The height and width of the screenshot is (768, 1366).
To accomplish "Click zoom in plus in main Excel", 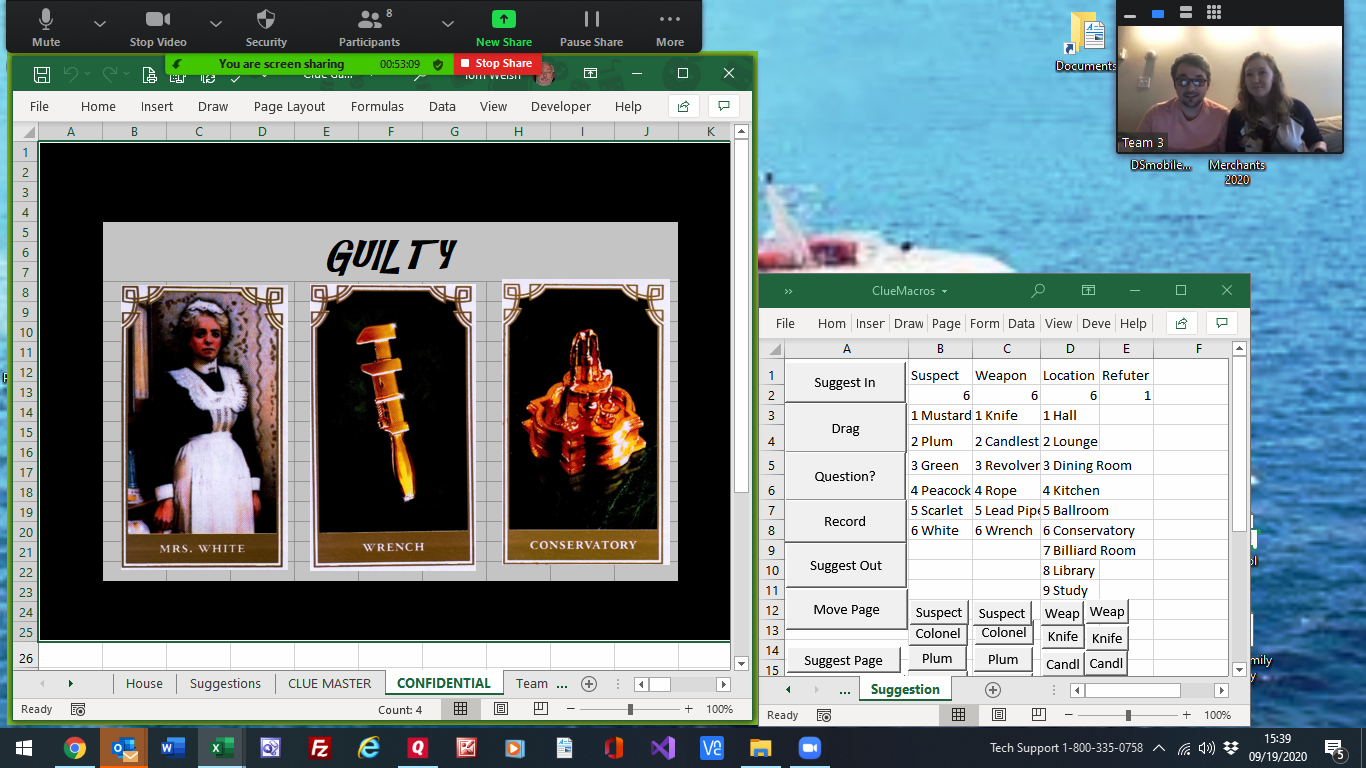I will [688, 709].
